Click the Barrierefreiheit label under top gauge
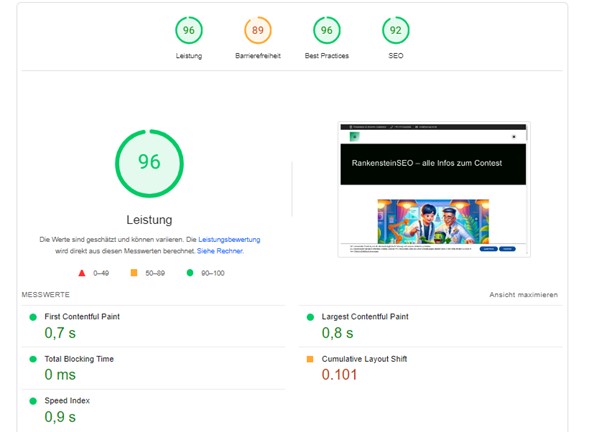This screenshot has height=432, width=602. click(x=257, y=56)
